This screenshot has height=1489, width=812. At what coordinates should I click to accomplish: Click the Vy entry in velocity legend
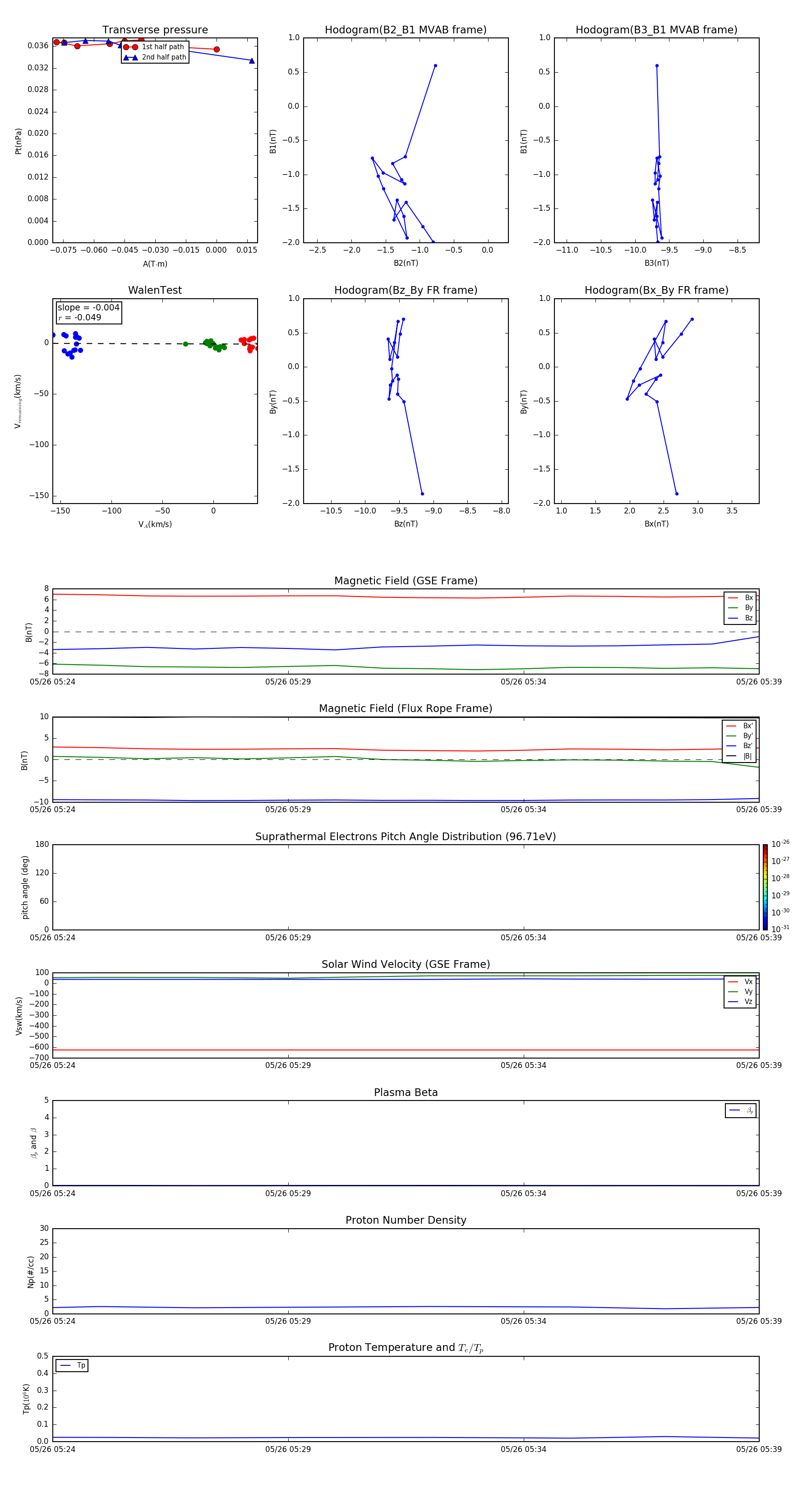740,991
